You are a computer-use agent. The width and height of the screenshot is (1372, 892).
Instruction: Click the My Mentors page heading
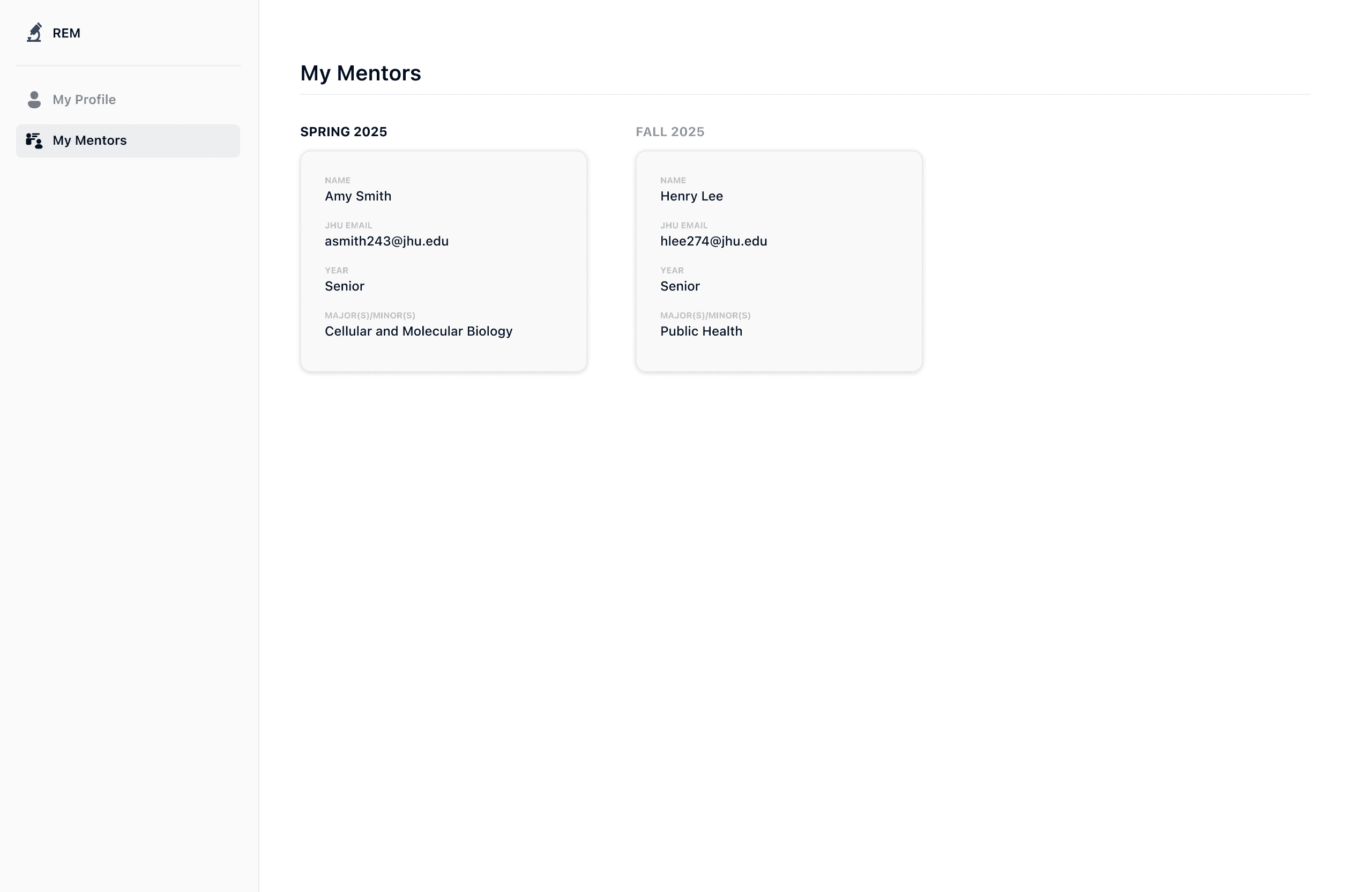[x=360, y=73]
